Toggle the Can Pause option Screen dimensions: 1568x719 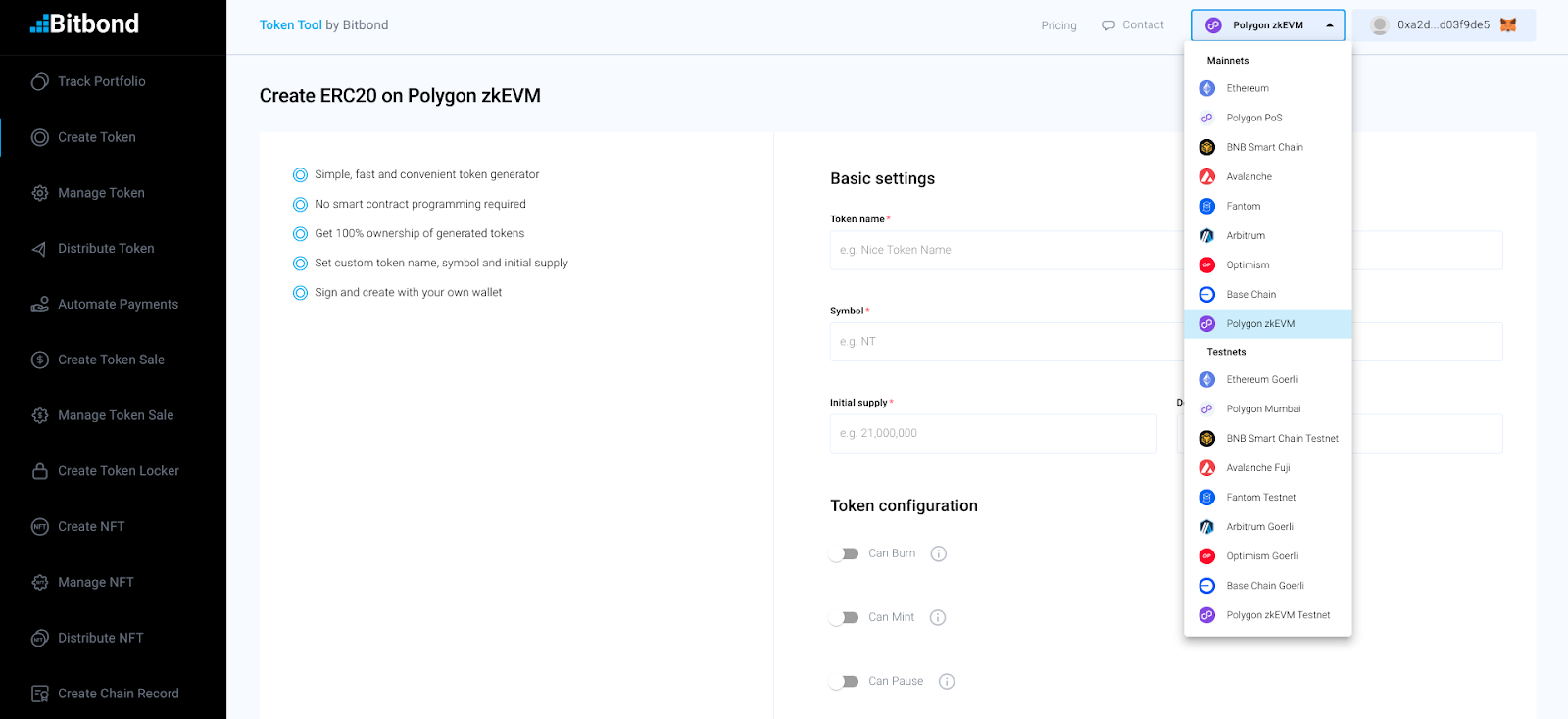[844, 682]
